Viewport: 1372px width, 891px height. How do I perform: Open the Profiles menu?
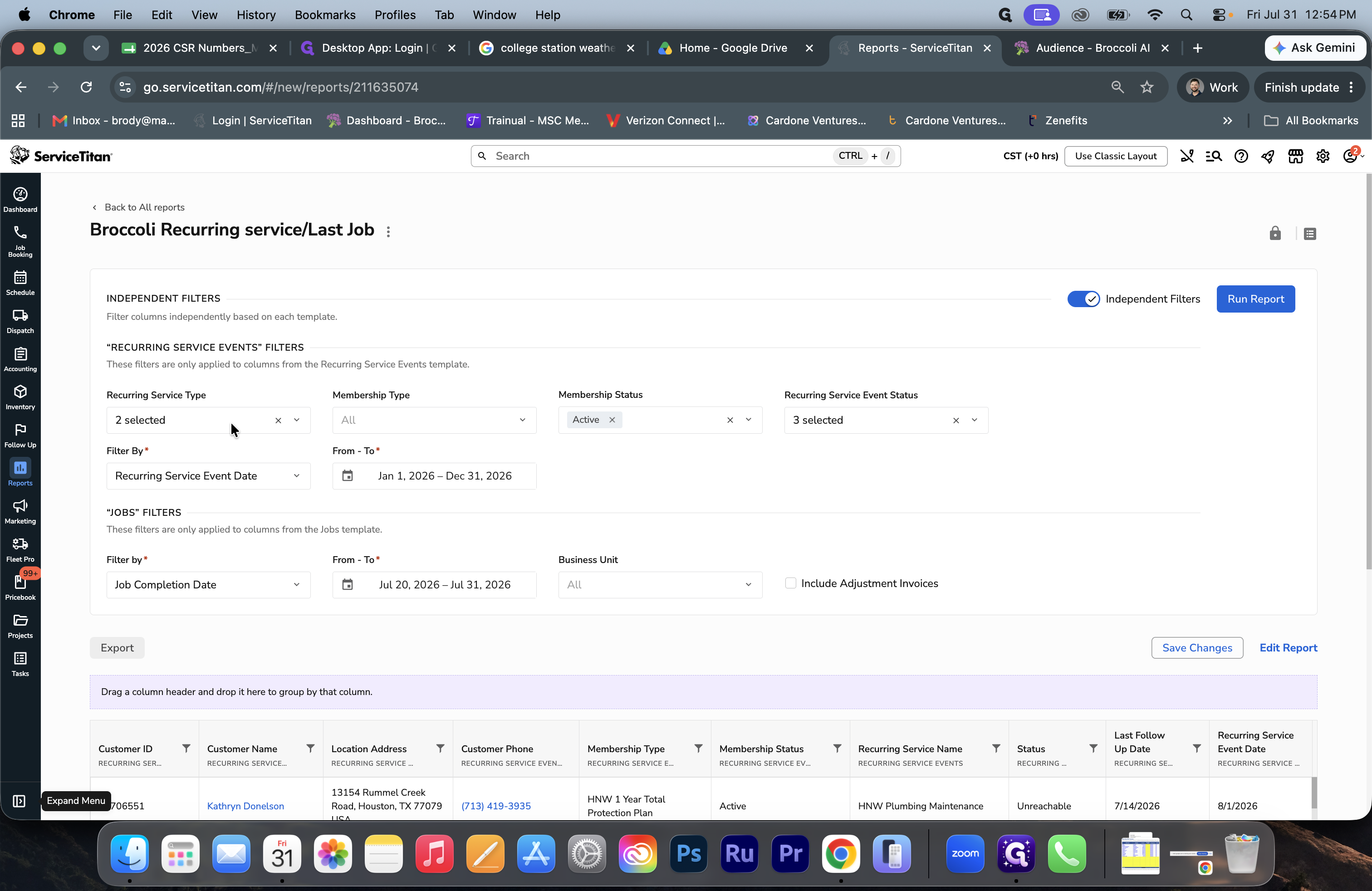[395, 15]
